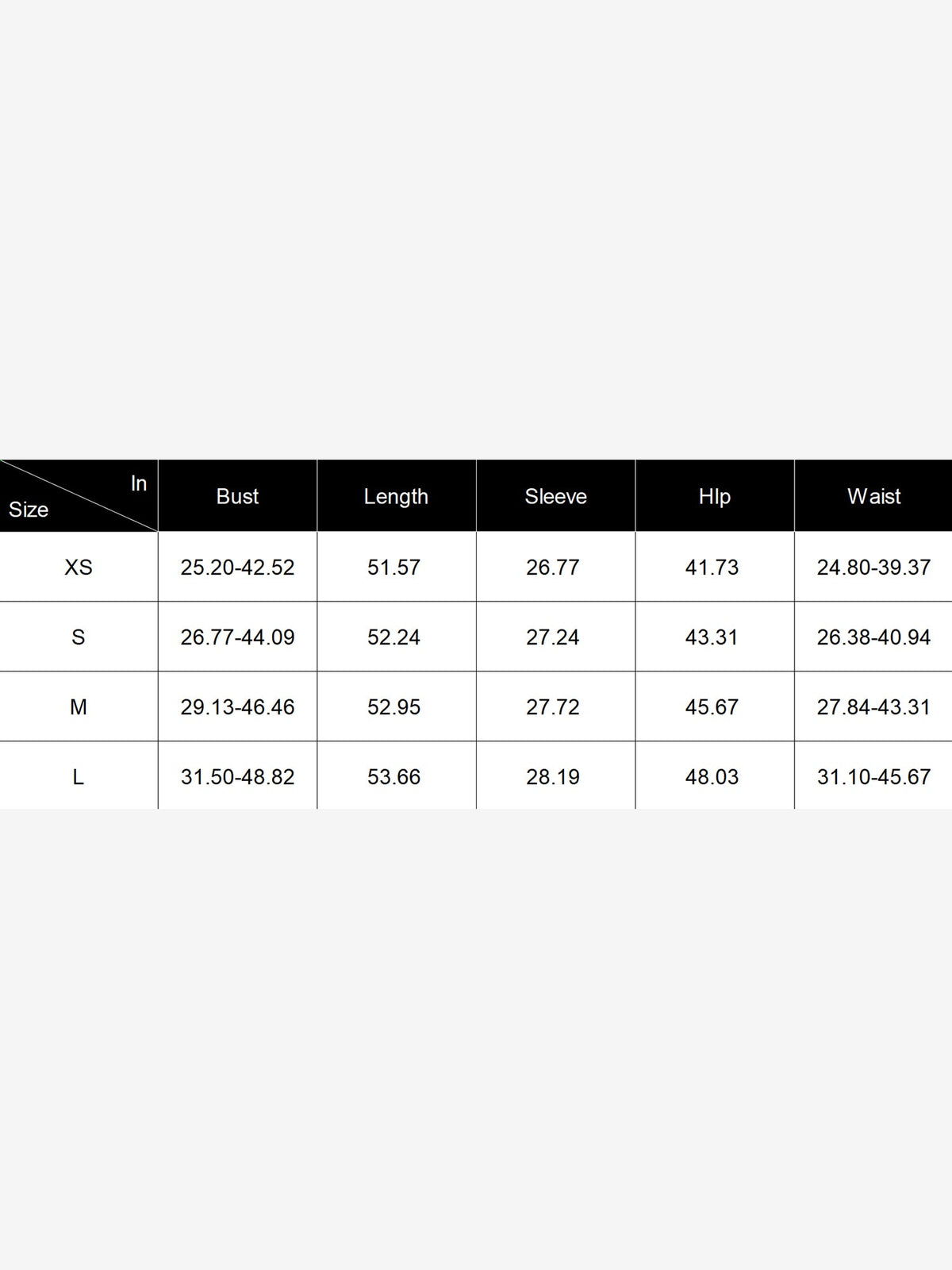
Task: Click L hip value 48.03
Action: point(712,776)
